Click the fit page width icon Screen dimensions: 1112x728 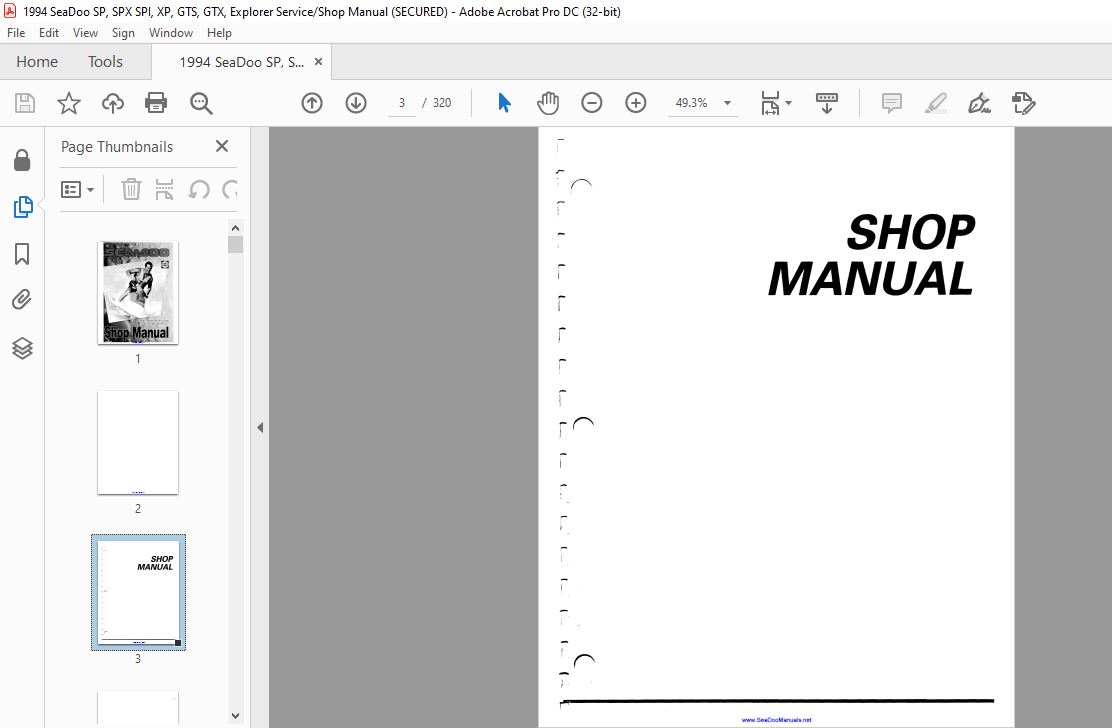[770, 103]
